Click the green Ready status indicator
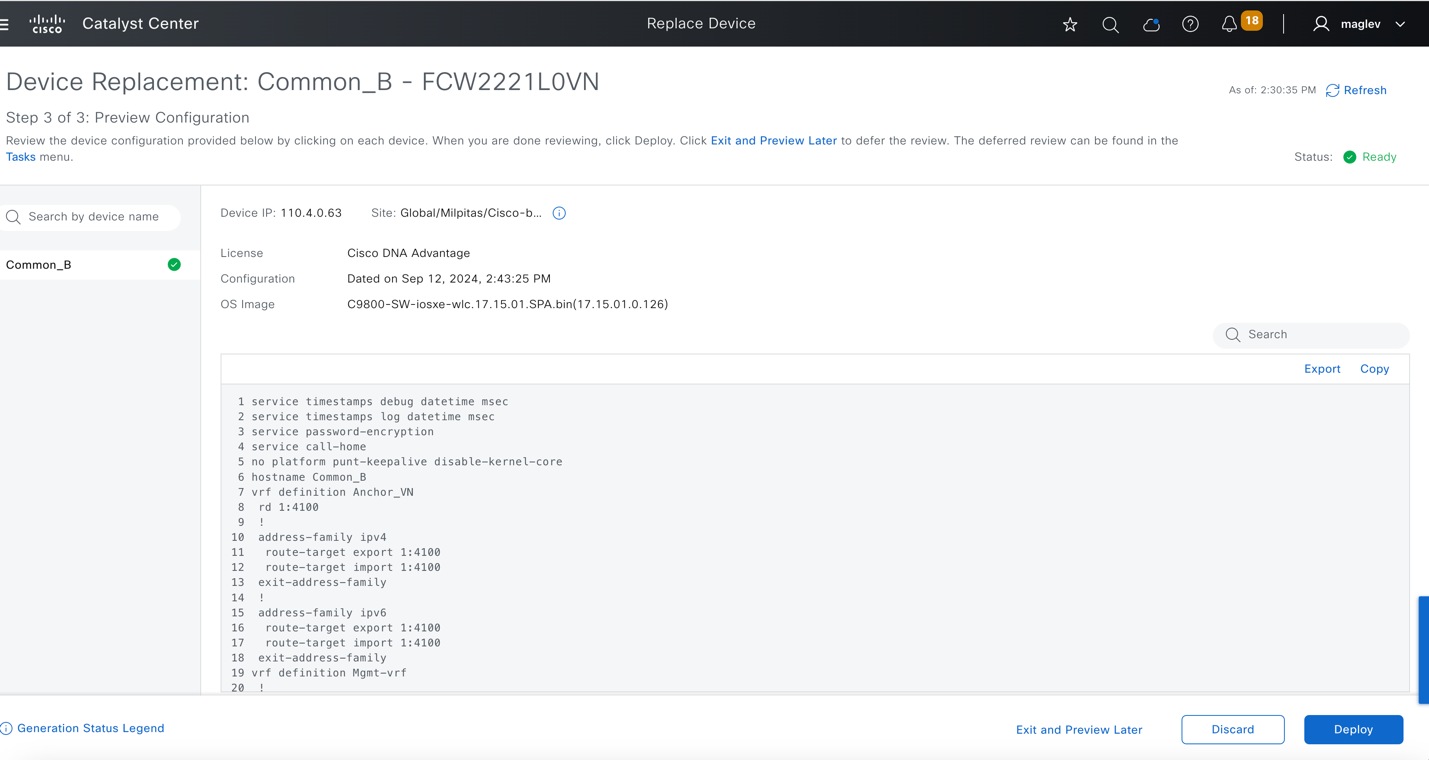The height and width of the screenshot is (760, 1429). point(1349,156)
